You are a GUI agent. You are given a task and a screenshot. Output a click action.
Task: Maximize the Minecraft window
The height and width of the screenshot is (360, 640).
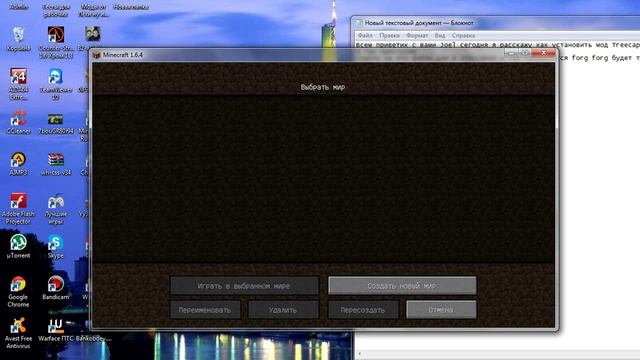pos(525,53)
